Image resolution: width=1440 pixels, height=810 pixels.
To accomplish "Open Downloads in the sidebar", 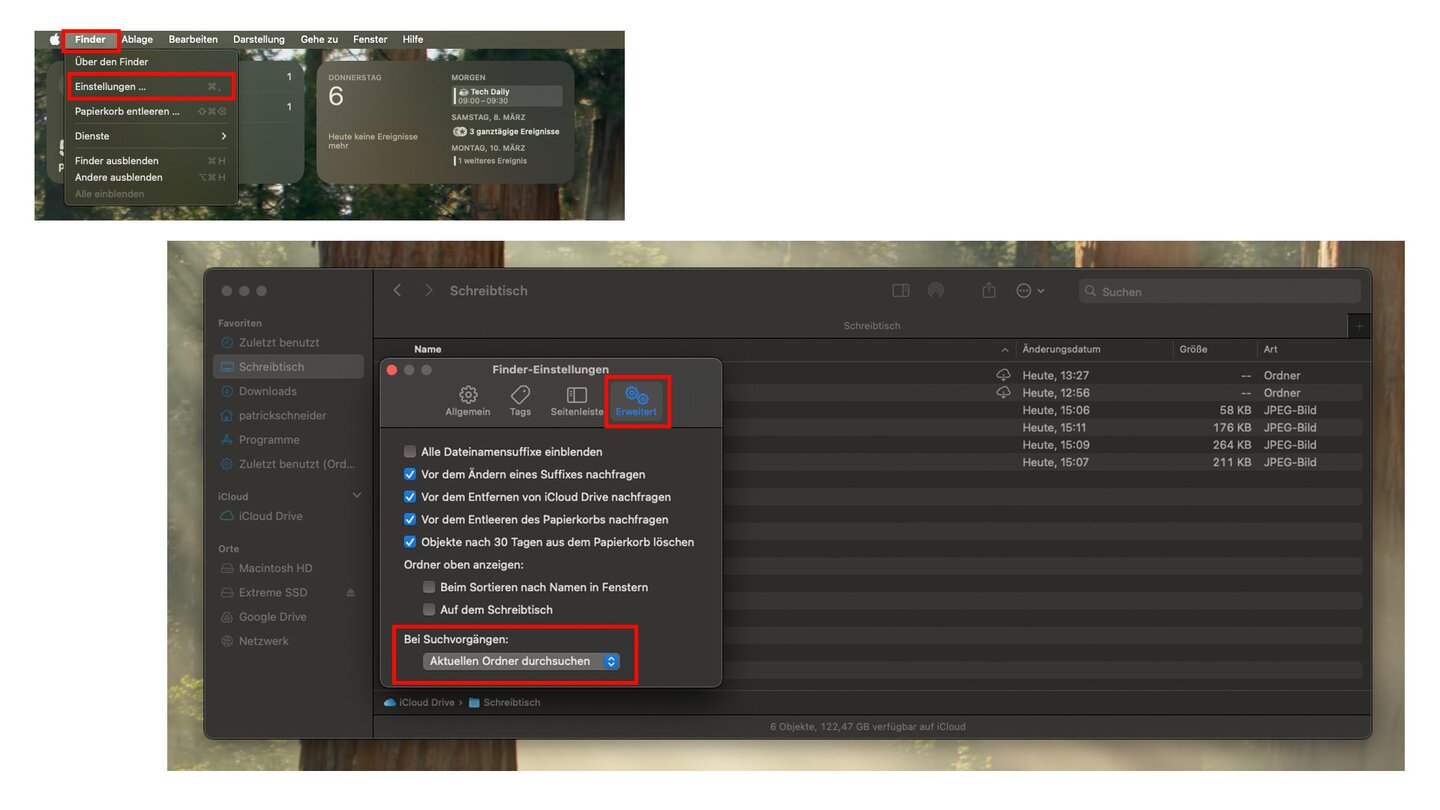I will coord(267,391).
